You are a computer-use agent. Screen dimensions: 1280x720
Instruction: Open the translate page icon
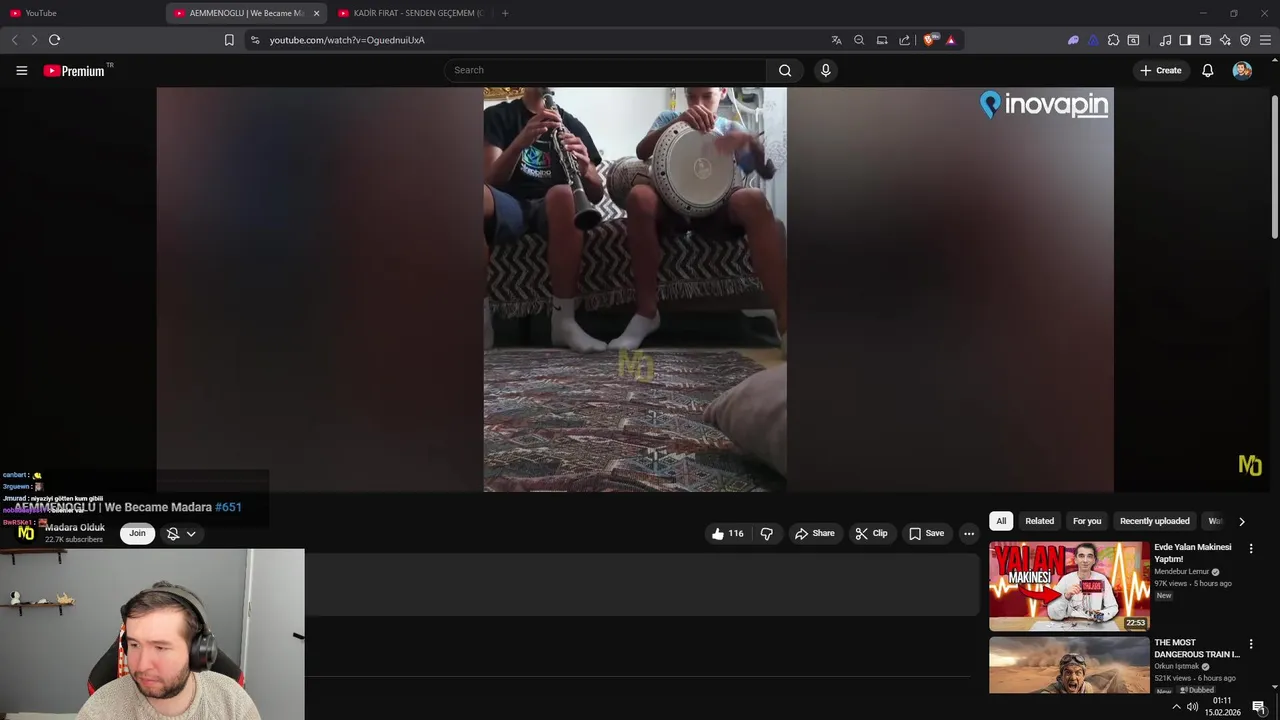point(836,40)
